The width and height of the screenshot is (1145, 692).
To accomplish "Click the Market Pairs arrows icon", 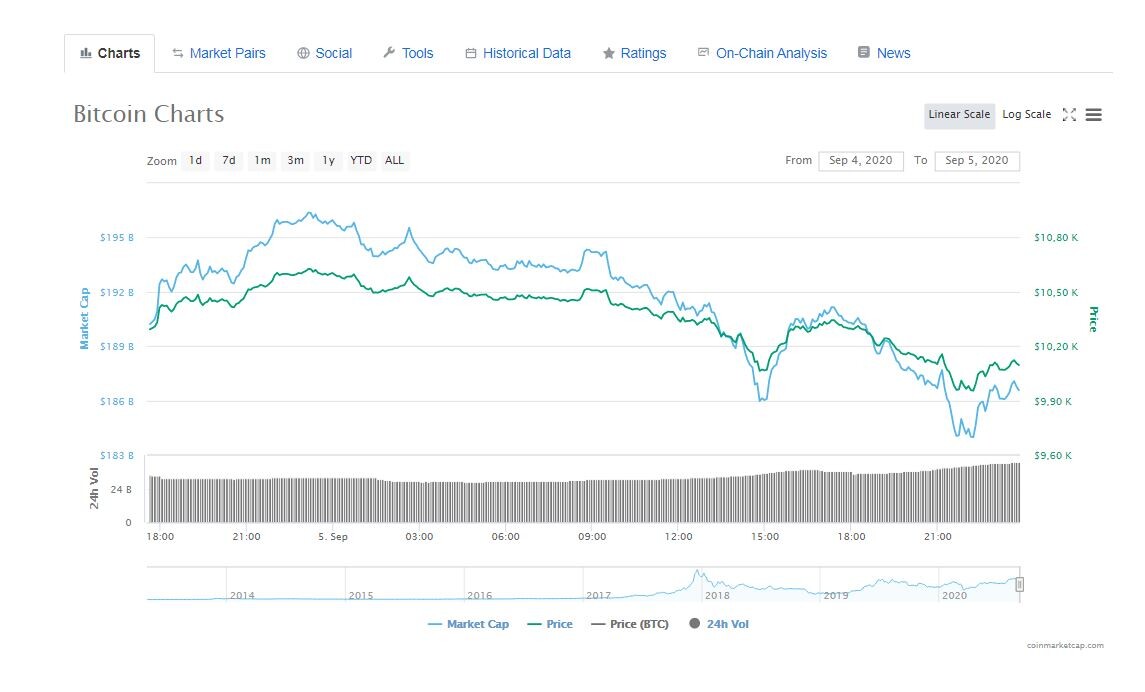I will coord(177,53).
